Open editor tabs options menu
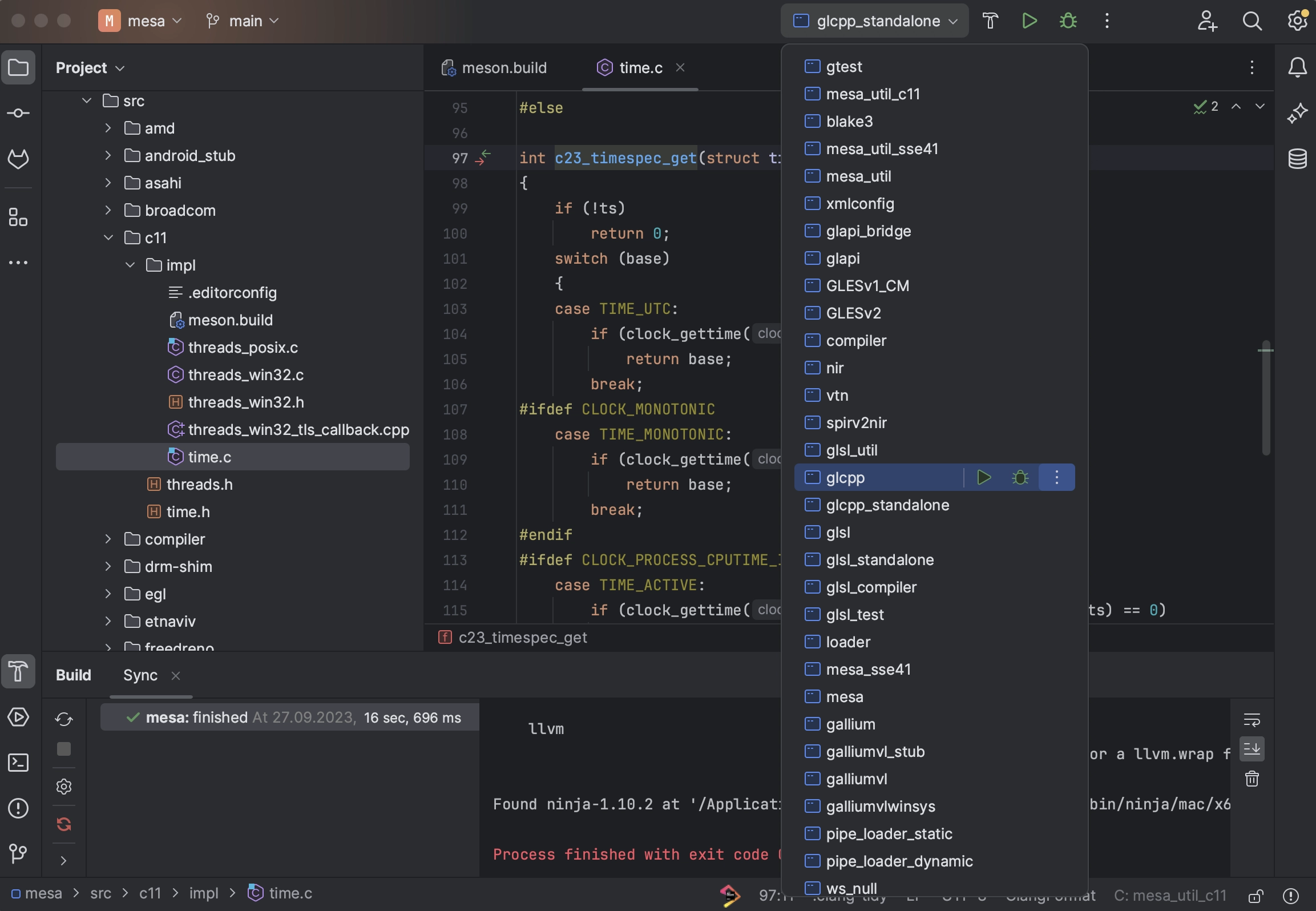Screen dimensions: 1316x911 (x=1252, y=67)
